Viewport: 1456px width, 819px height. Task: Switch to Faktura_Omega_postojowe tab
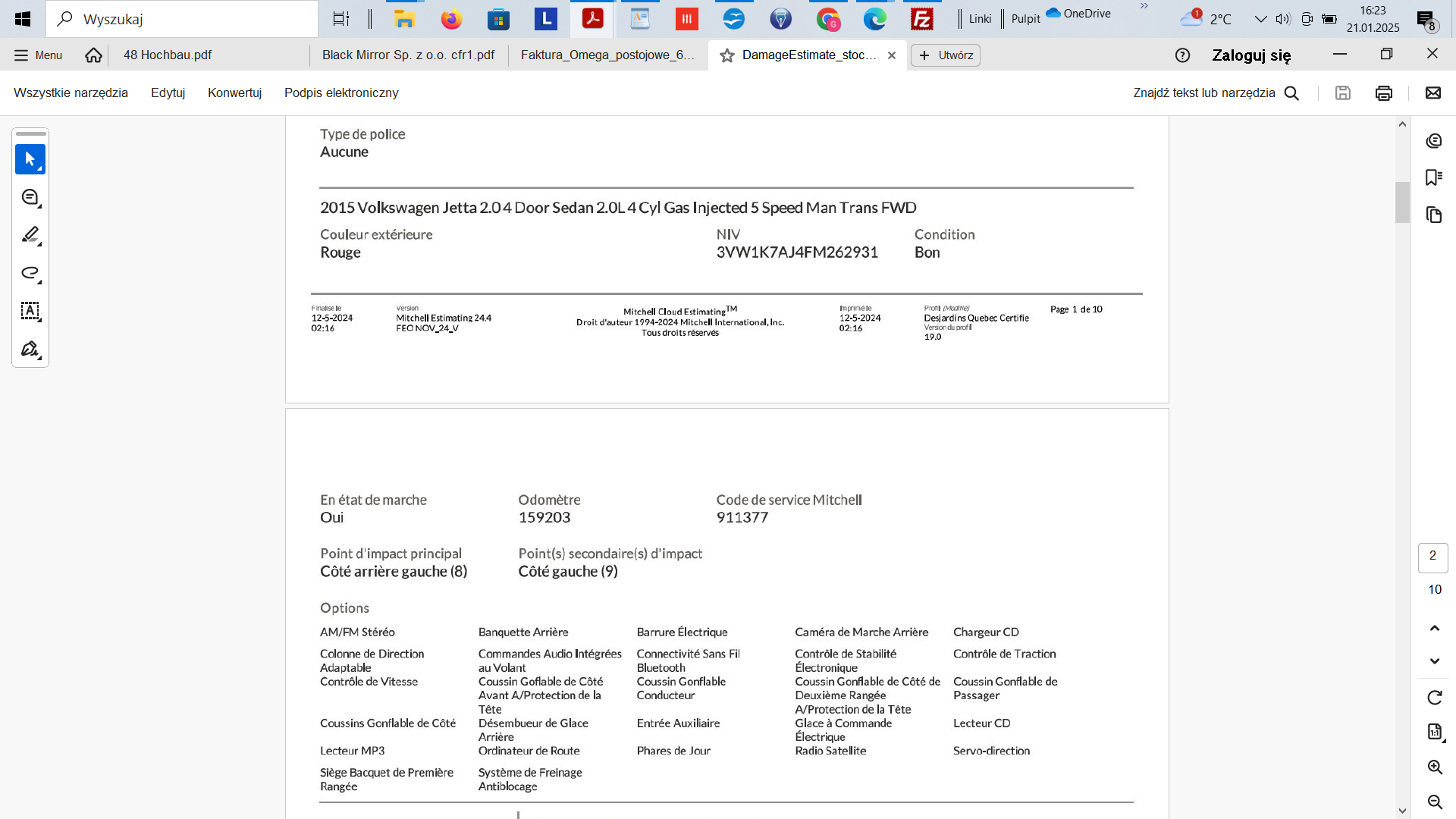point(607,55)
